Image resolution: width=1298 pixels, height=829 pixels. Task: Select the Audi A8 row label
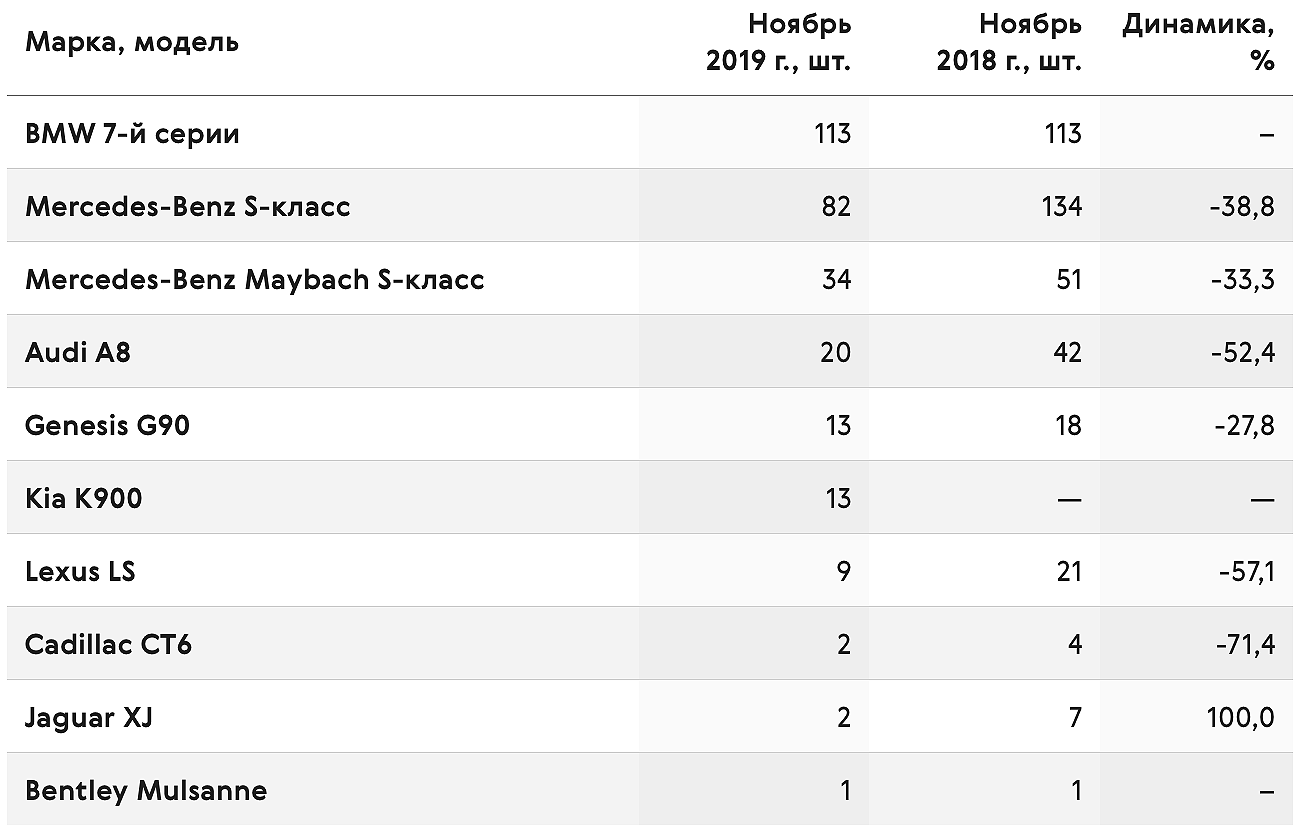(x=78, y=352)
